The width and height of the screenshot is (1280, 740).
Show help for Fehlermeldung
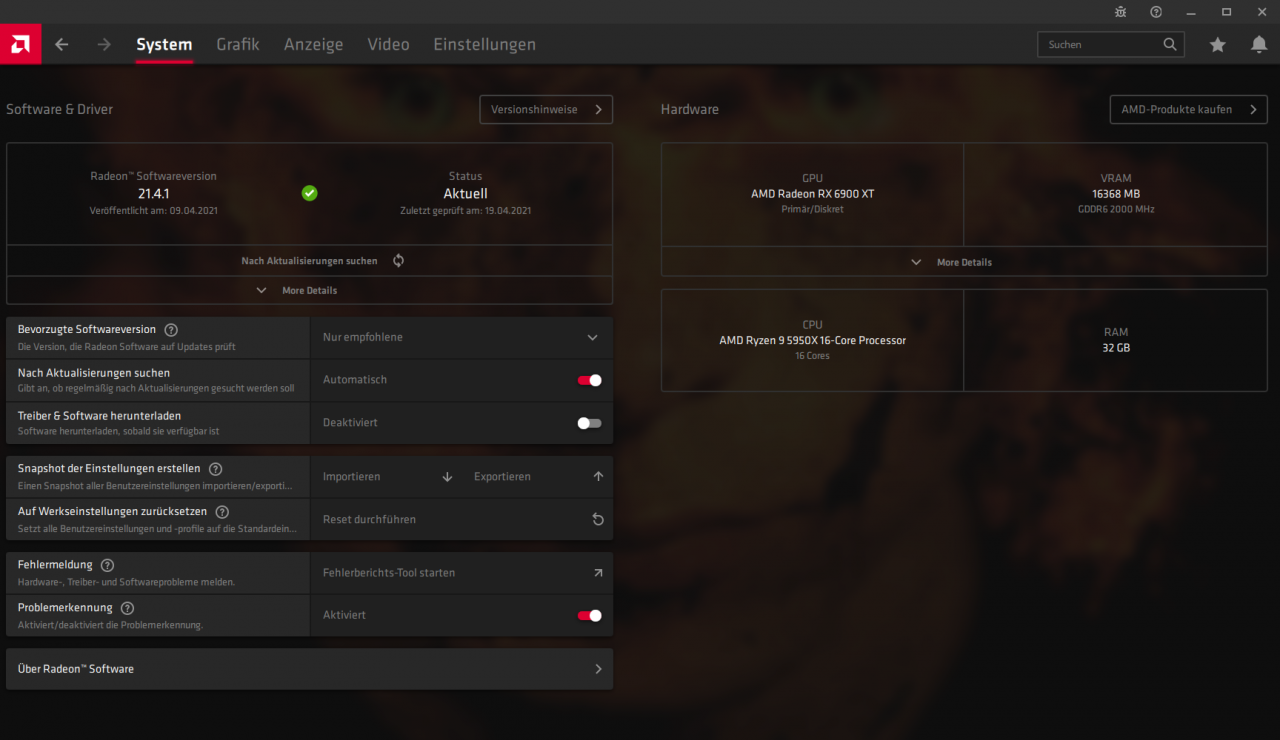(107, 565)
